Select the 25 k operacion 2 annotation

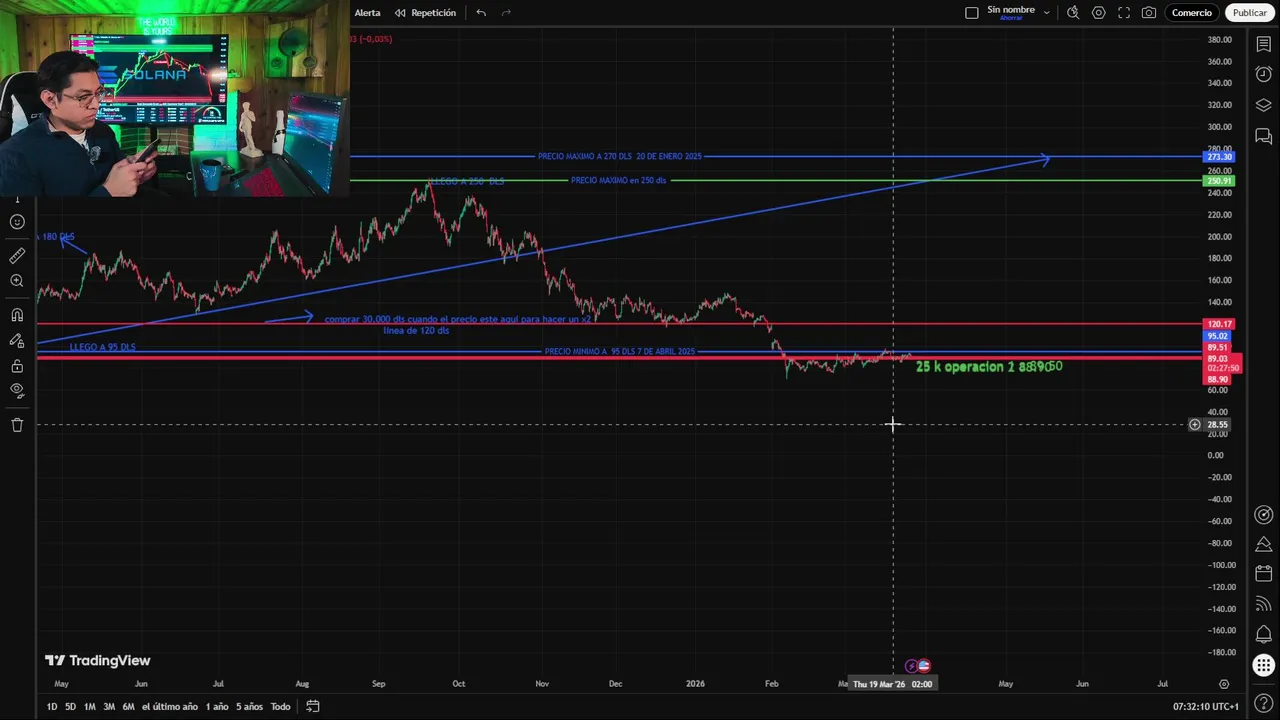989,367
